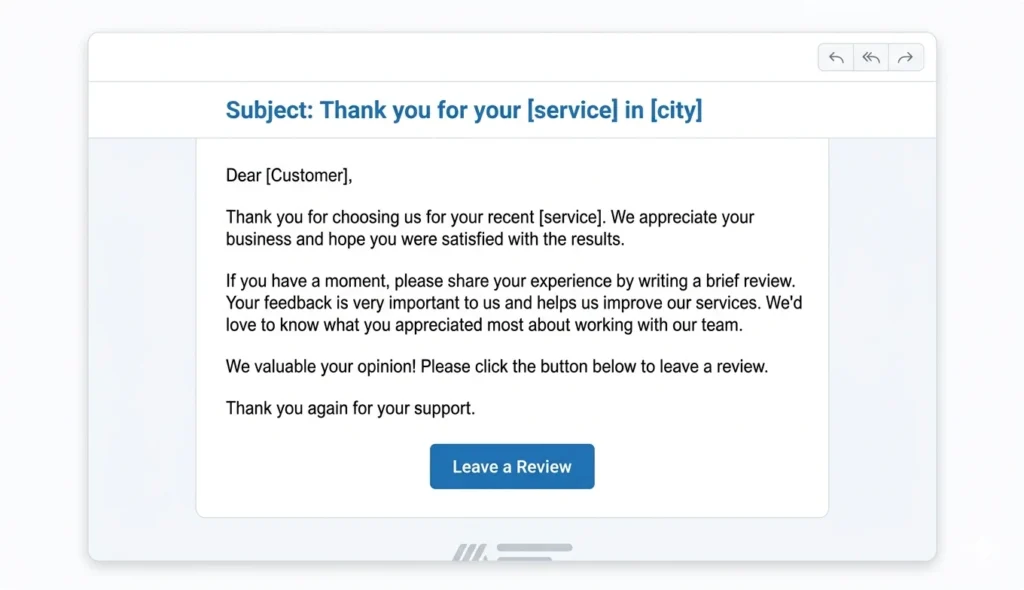Select the middle icon in the toolbar group
The width and height of the screenshot is (1024, 590).
pos(870,57)
